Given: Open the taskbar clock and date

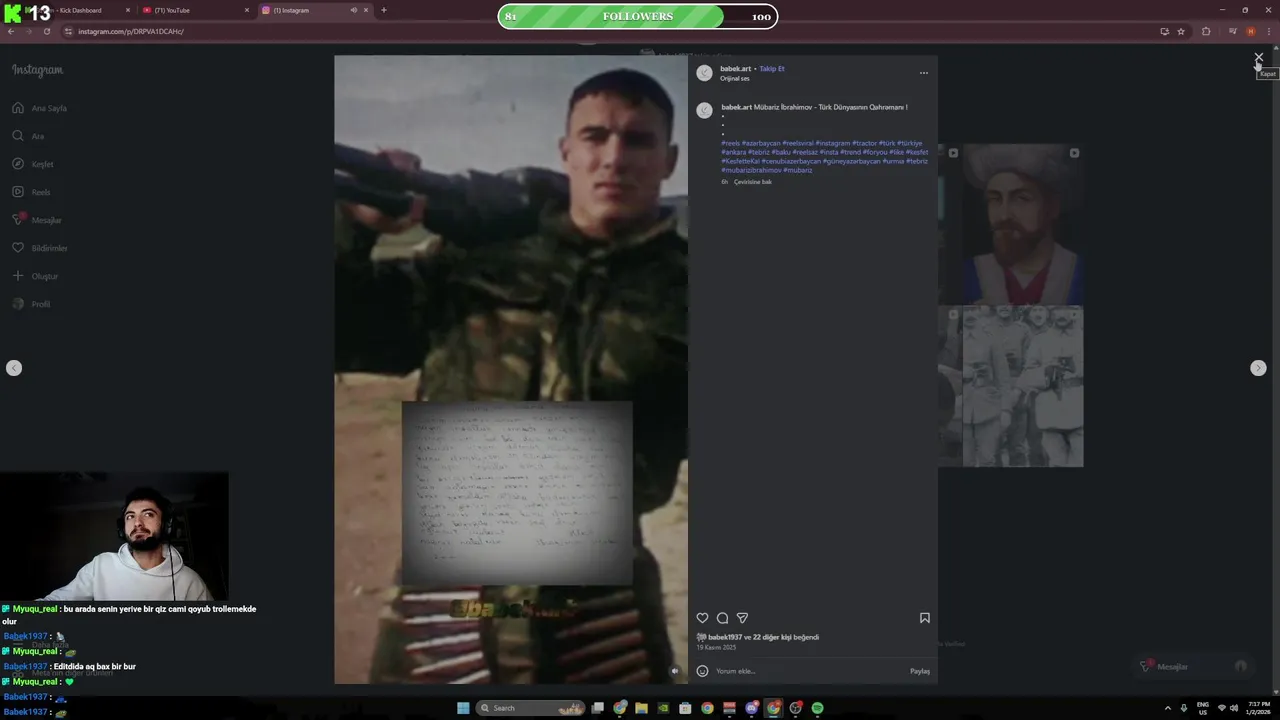Looking at the screenshot, I should coord(1259,708).
